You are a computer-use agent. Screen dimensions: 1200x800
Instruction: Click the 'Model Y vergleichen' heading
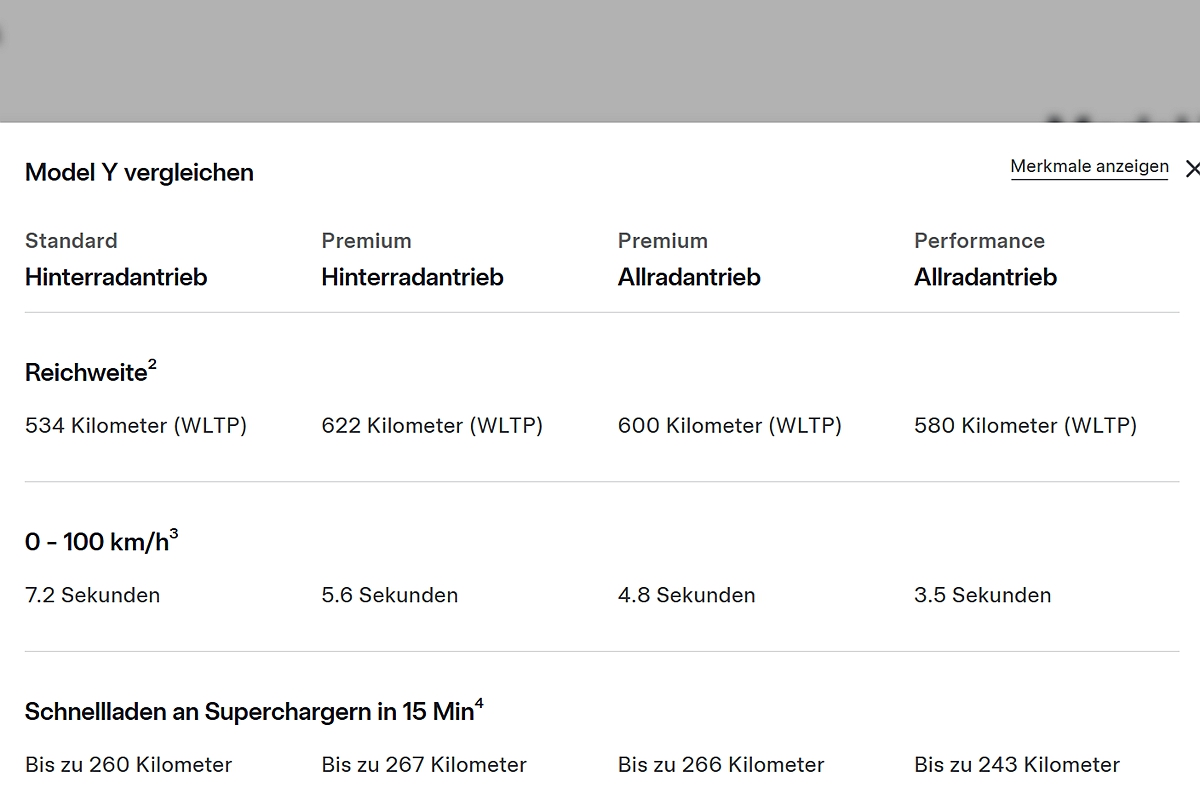pyautogui.click(x=139, y=172)
